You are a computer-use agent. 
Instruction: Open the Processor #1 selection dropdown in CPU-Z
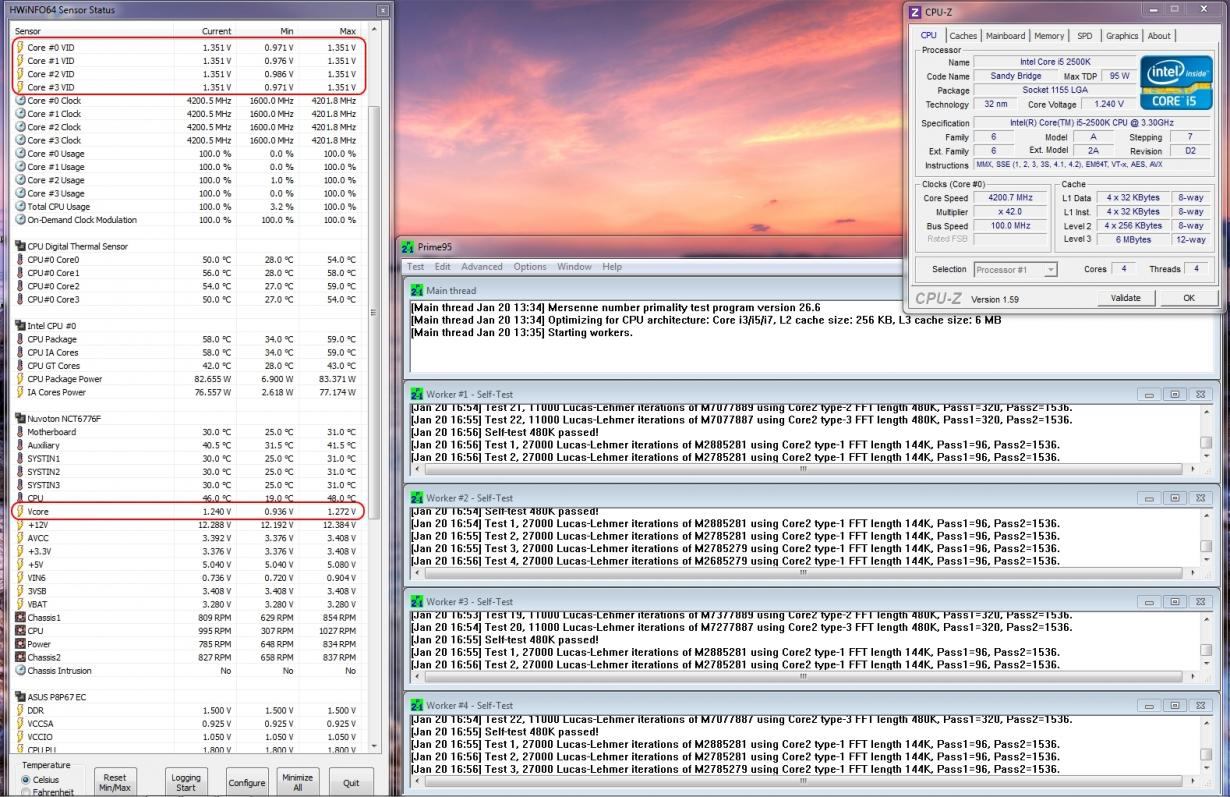[1016, 270]
